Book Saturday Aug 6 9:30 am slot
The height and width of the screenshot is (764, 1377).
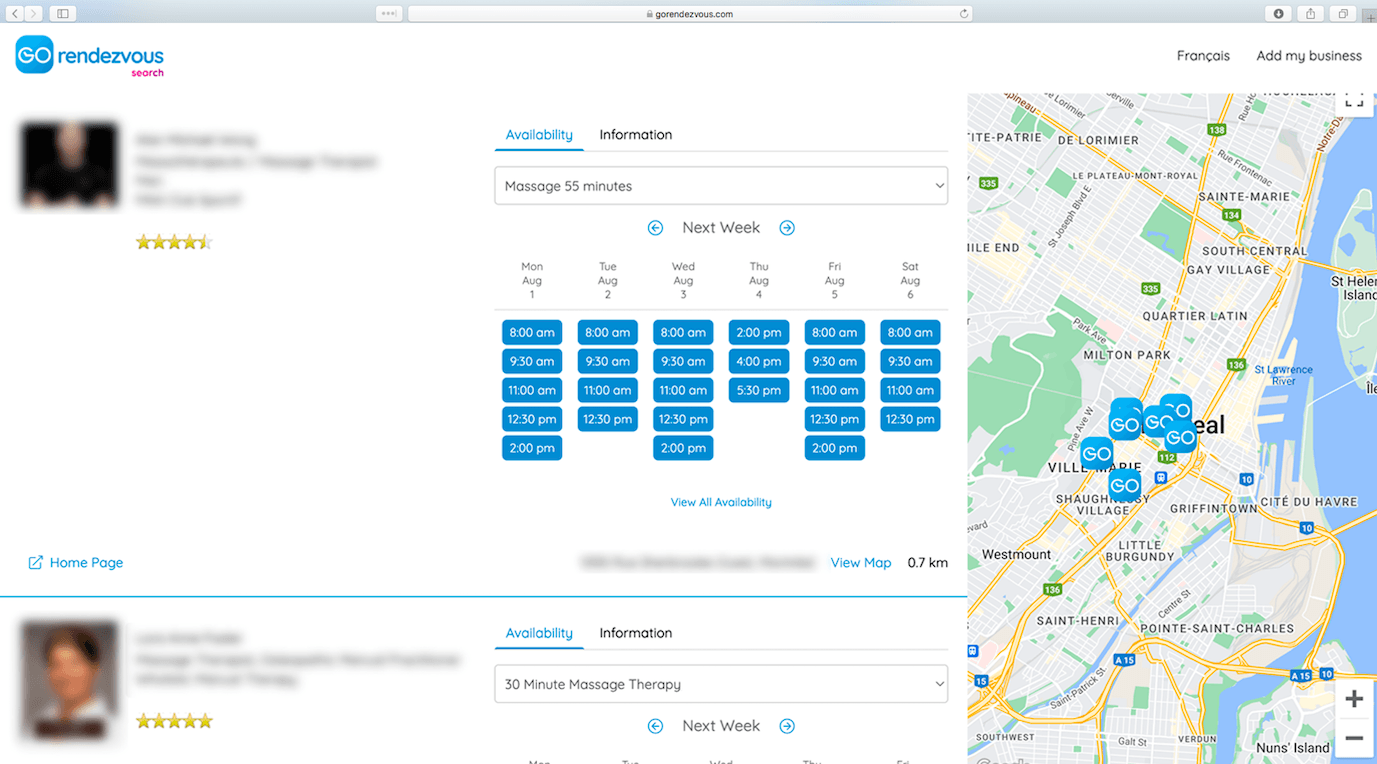pos(910,361)
